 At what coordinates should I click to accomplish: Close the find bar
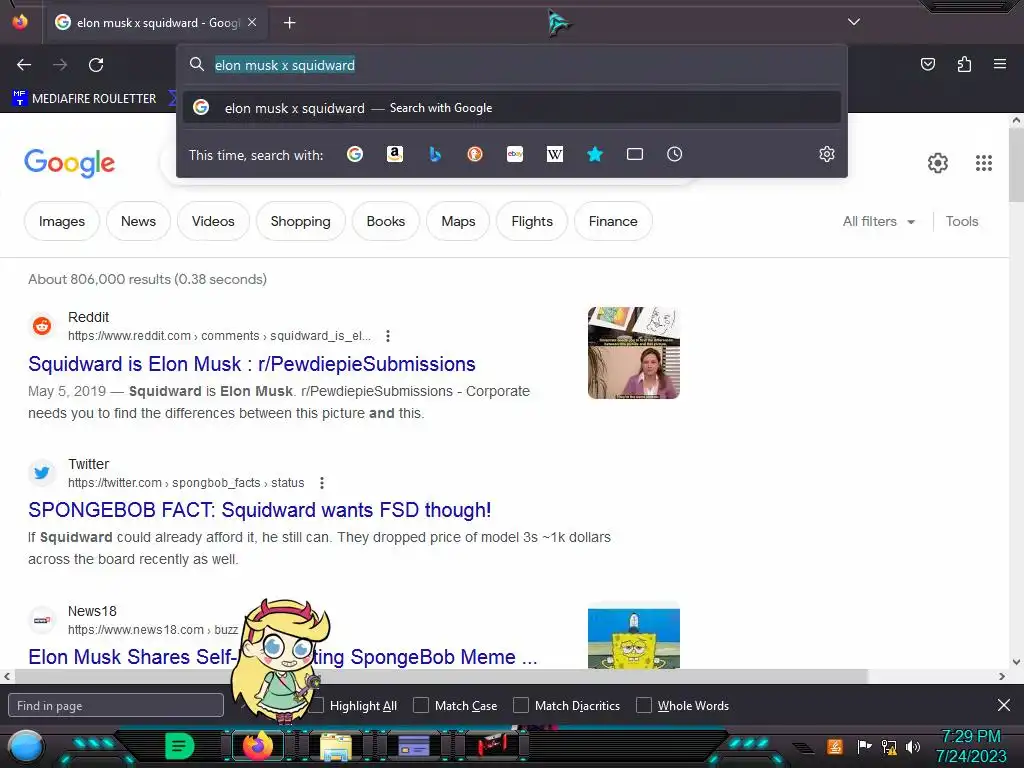[x=1004, y=705]
